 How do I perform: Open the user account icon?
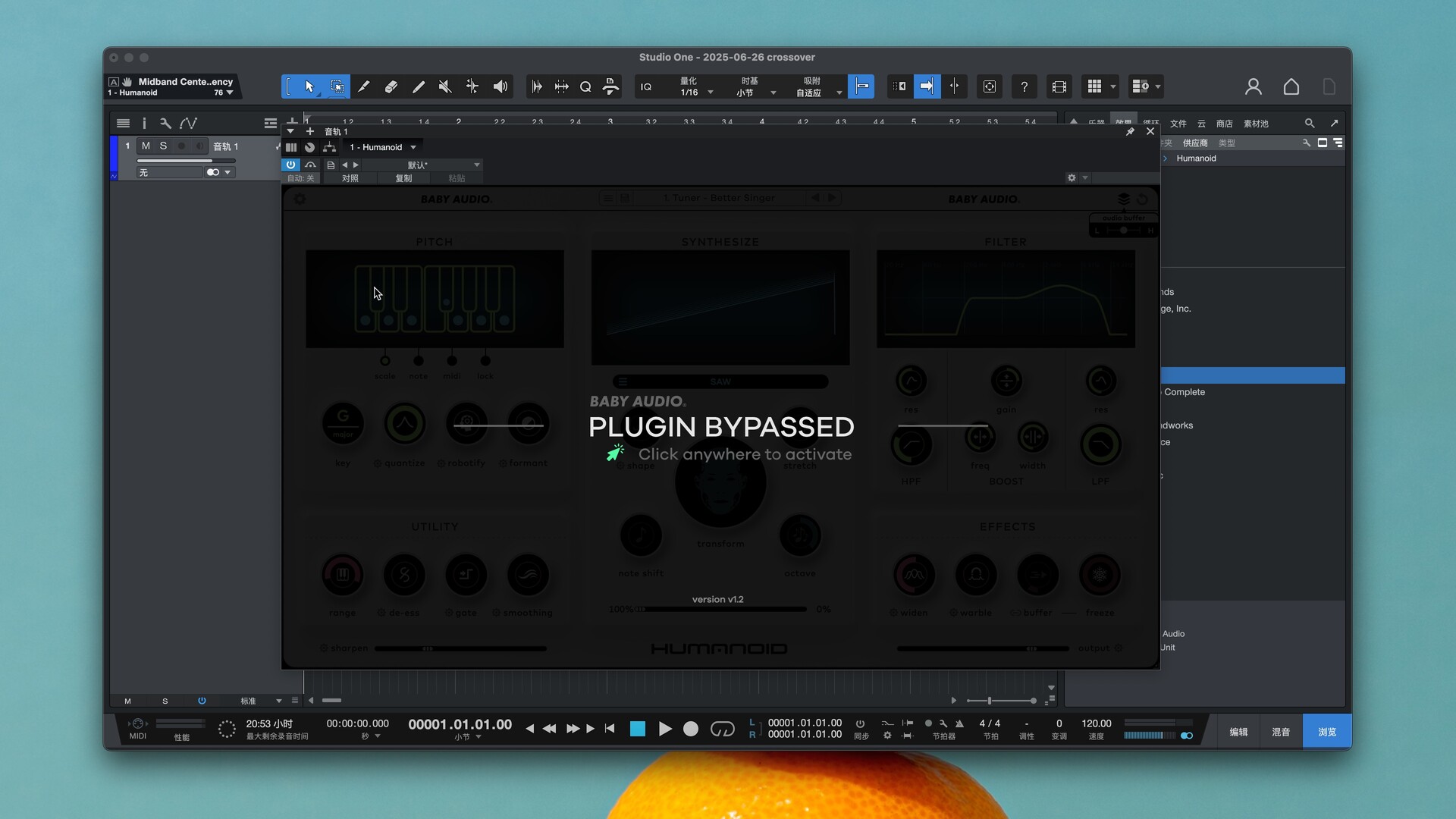1254,86
